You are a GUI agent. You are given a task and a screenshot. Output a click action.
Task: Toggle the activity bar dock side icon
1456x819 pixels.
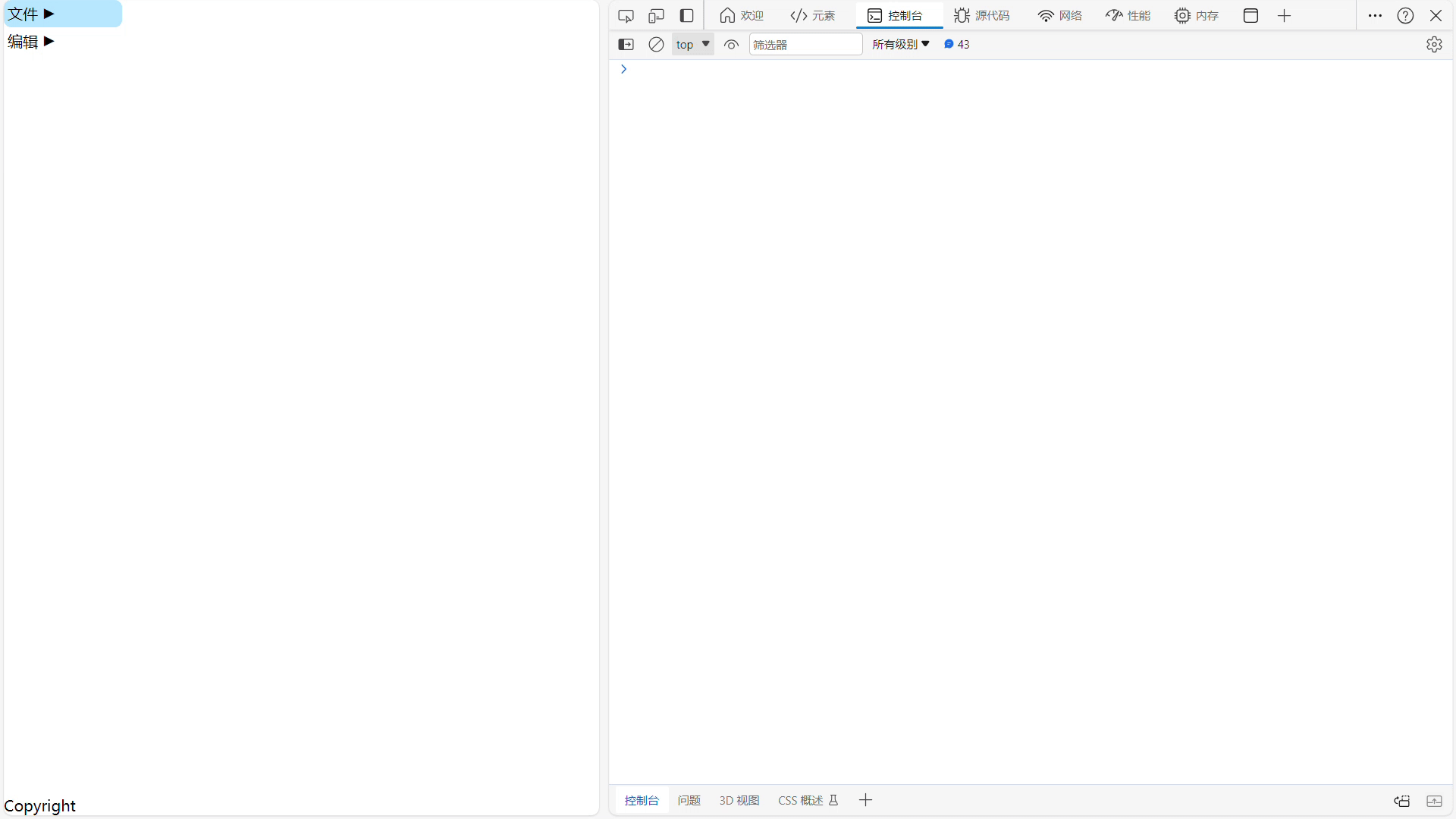(x=686, y=16)
